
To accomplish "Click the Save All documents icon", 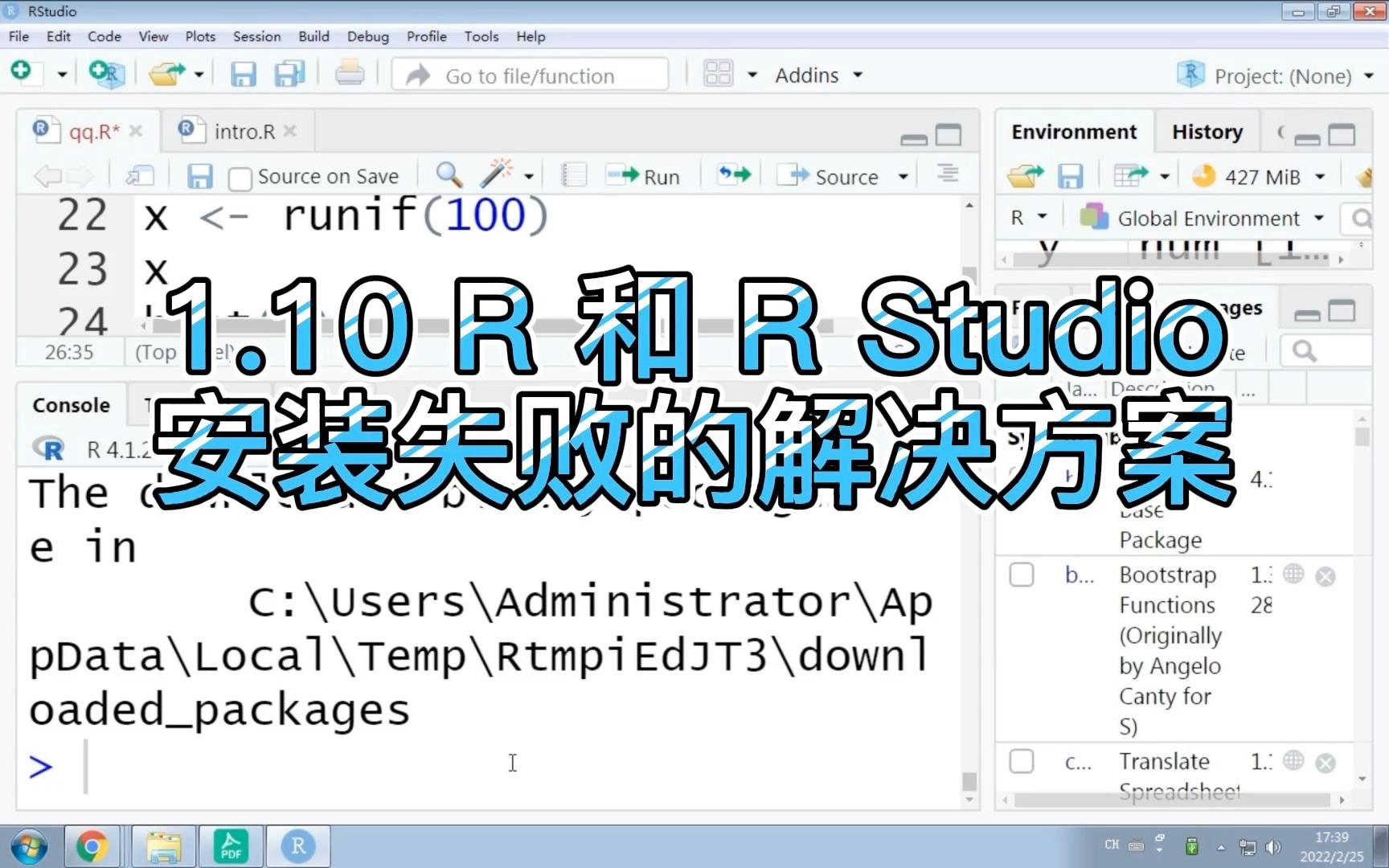I will coord(289,75).
